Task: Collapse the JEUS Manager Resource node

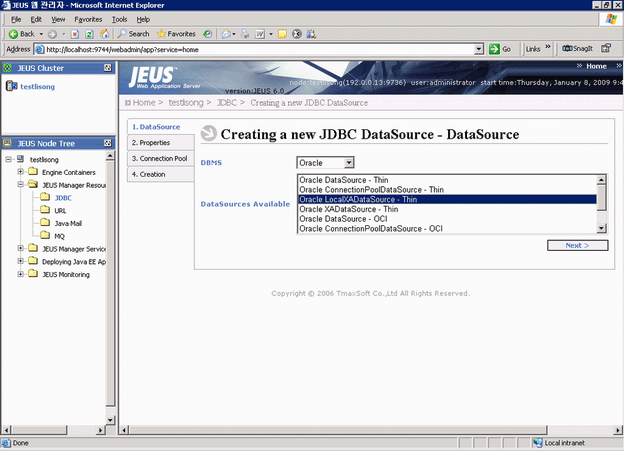Action: click(x=20, y=185)
